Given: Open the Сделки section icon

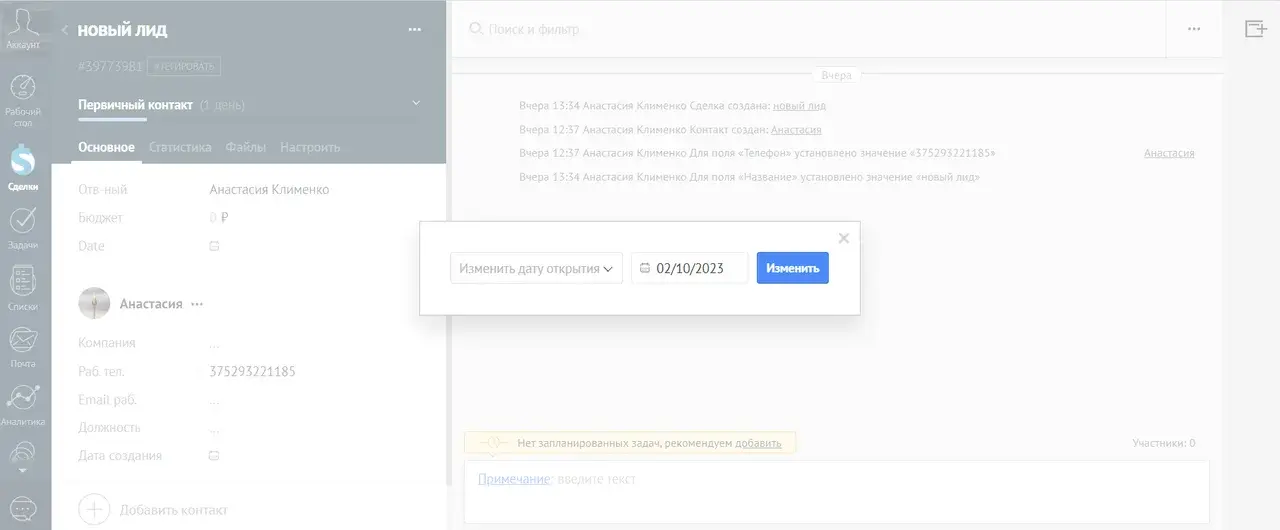Looking at the screenshot, I should tap(22, 159).
